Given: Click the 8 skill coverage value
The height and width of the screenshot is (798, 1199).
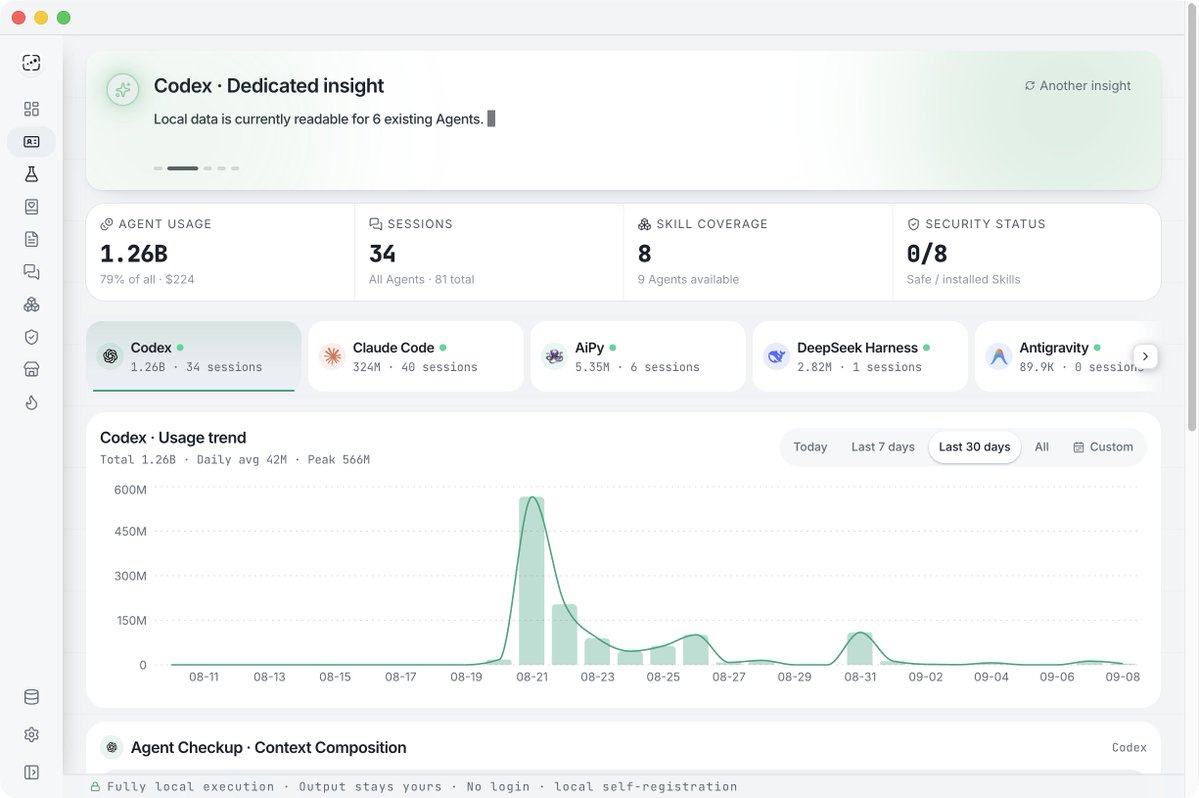Looking at the screenshot, I should [645, 253].
